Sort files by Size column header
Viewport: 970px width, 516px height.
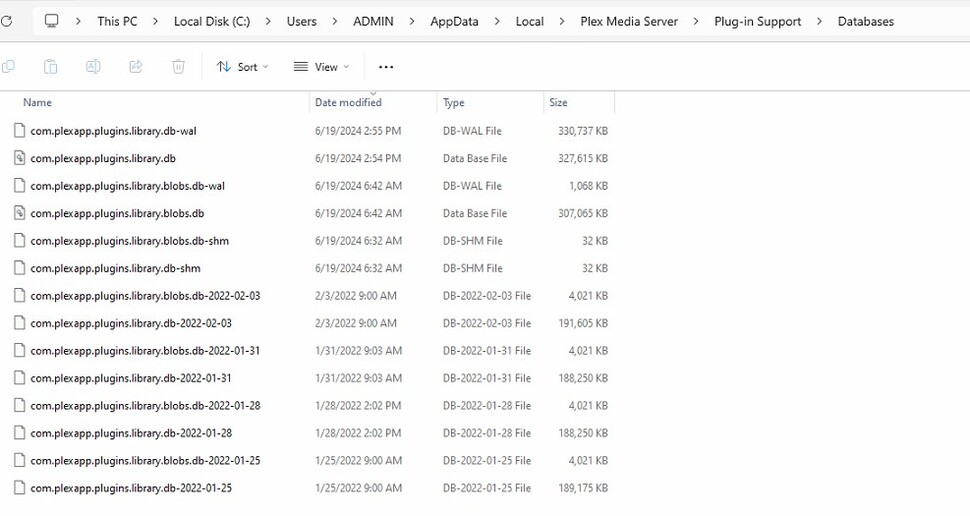click(558, 102)
